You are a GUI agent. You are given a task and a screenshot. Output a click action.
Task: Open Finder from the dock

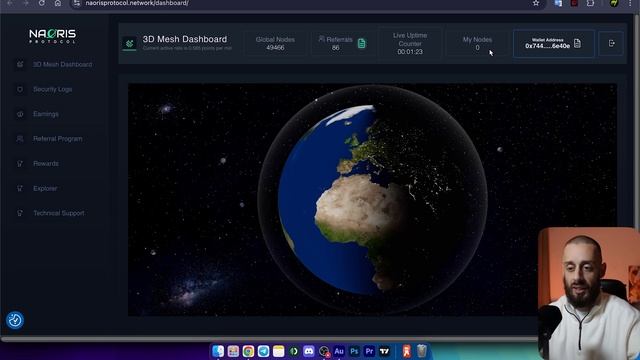click(x=218, y=351)
